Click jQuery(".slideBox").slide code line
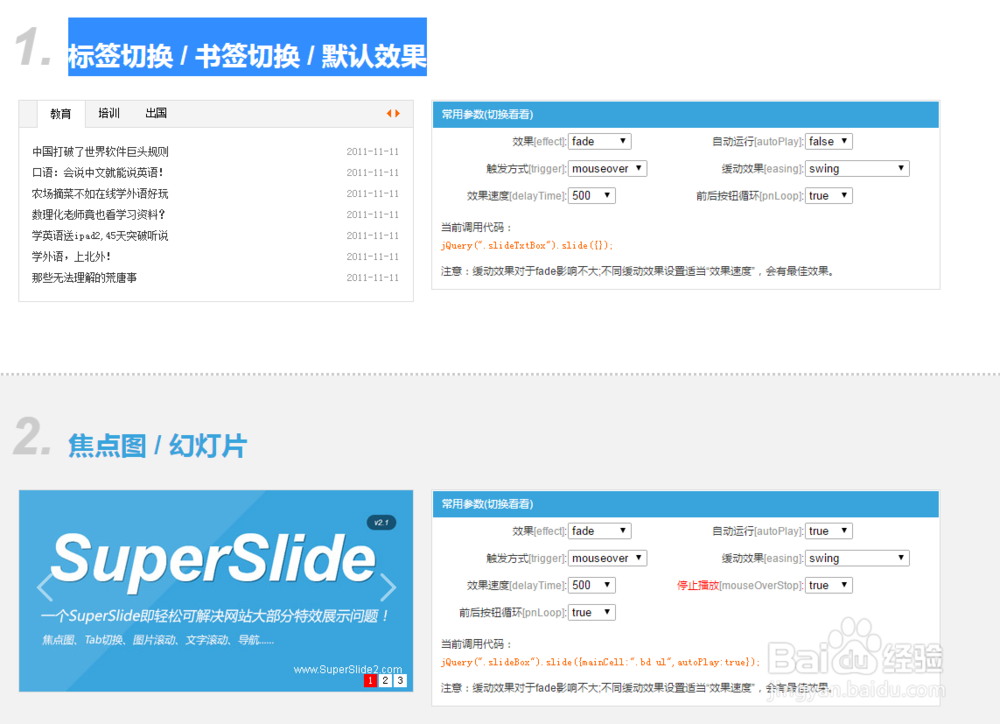 600,662
